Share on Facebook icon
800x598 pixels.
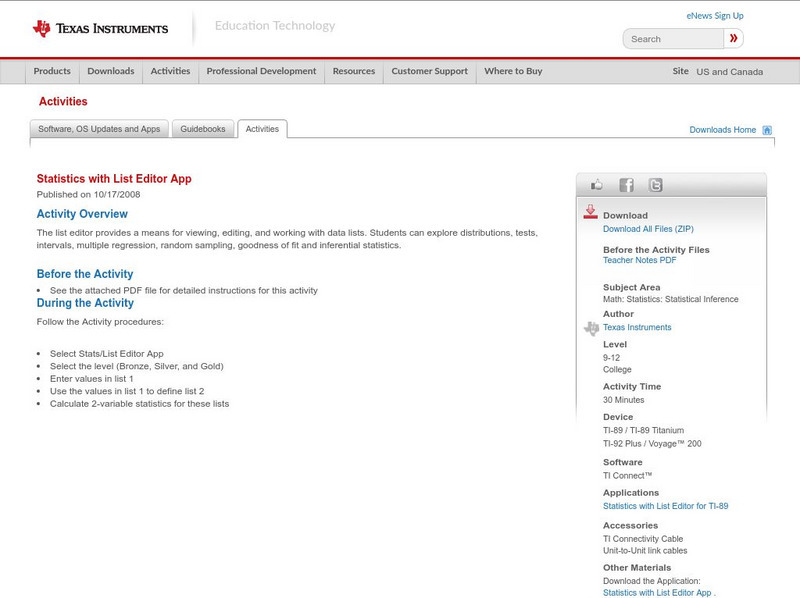click(x=627, y=185)
